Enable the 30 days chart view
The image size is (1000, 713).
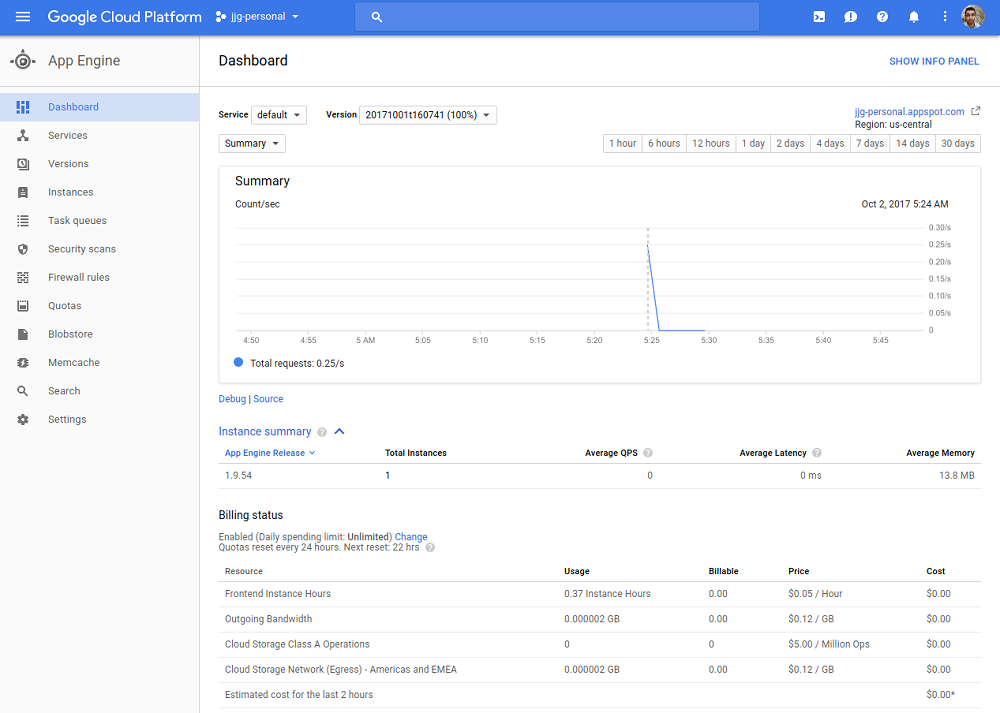(957, 143)
